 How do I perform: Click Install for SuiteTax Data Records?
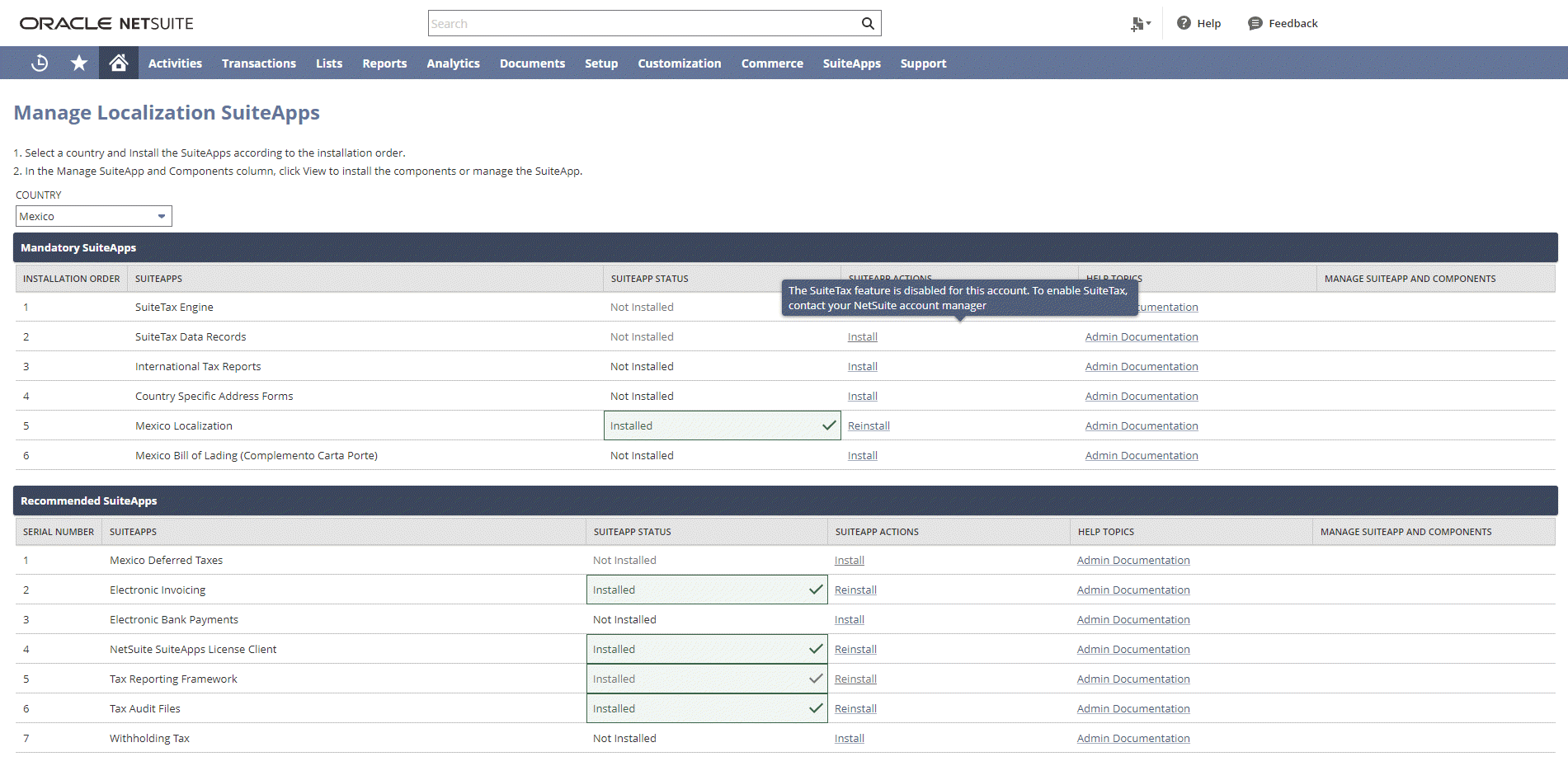863,336
